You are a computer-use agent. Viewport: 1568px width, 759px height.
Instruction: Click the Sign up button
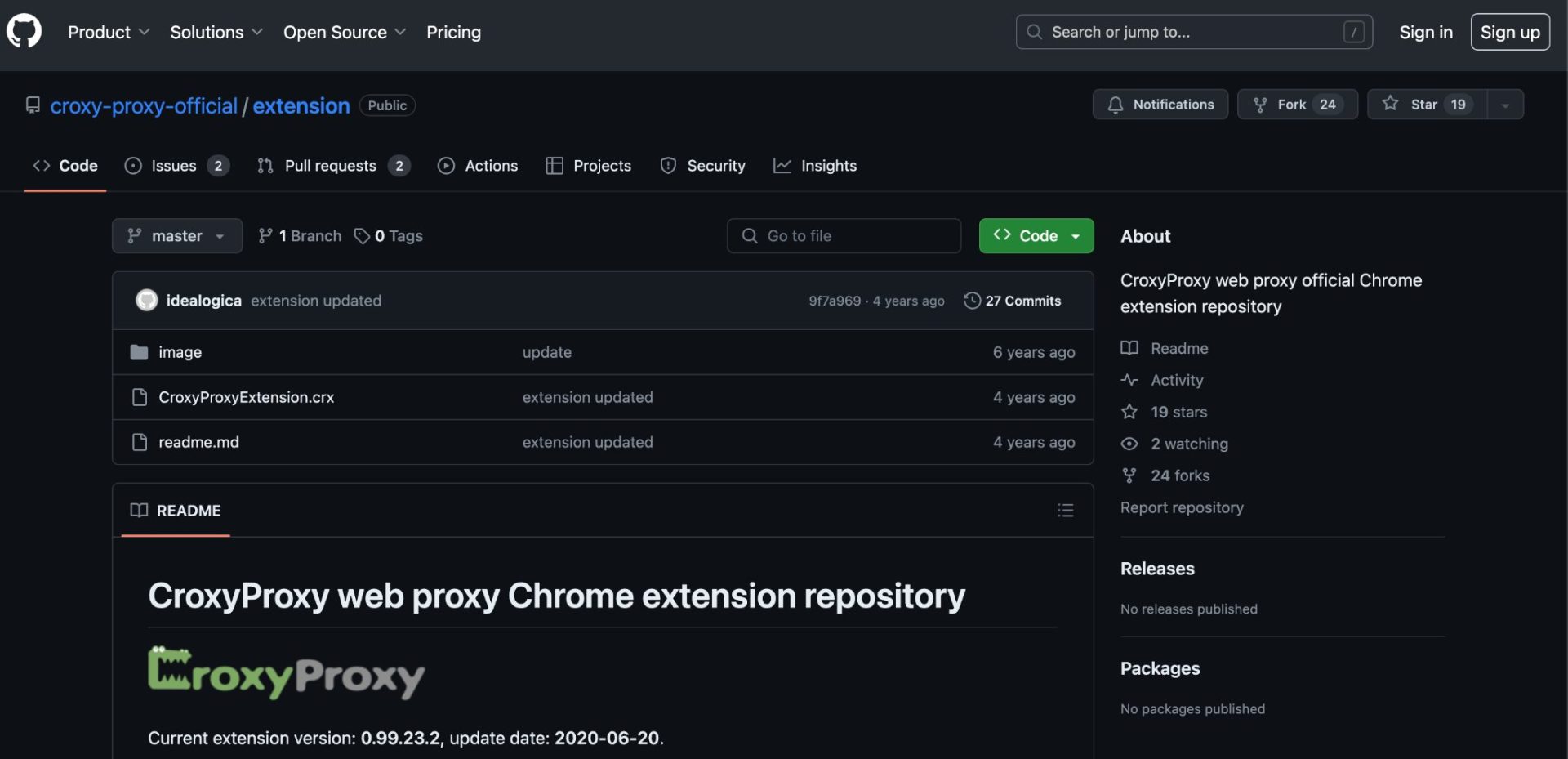[x=1510, y=32]
